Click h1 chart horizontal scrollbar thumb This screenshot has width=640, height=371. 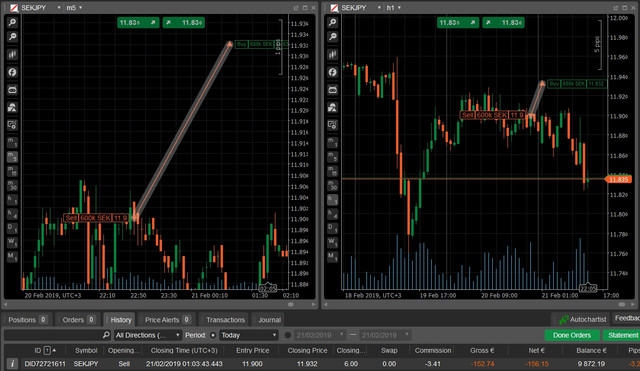click(x=622, y=304)
